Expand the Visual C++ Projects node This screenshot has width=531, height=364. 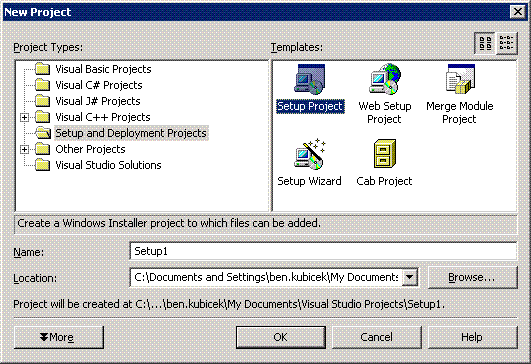[24, 117]
